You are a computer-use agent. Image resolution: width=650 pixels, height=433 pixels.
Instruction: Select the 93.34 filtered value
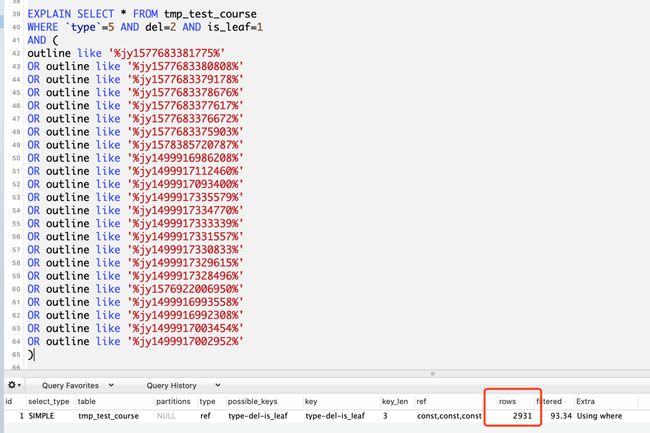click(x=561, y=416)
